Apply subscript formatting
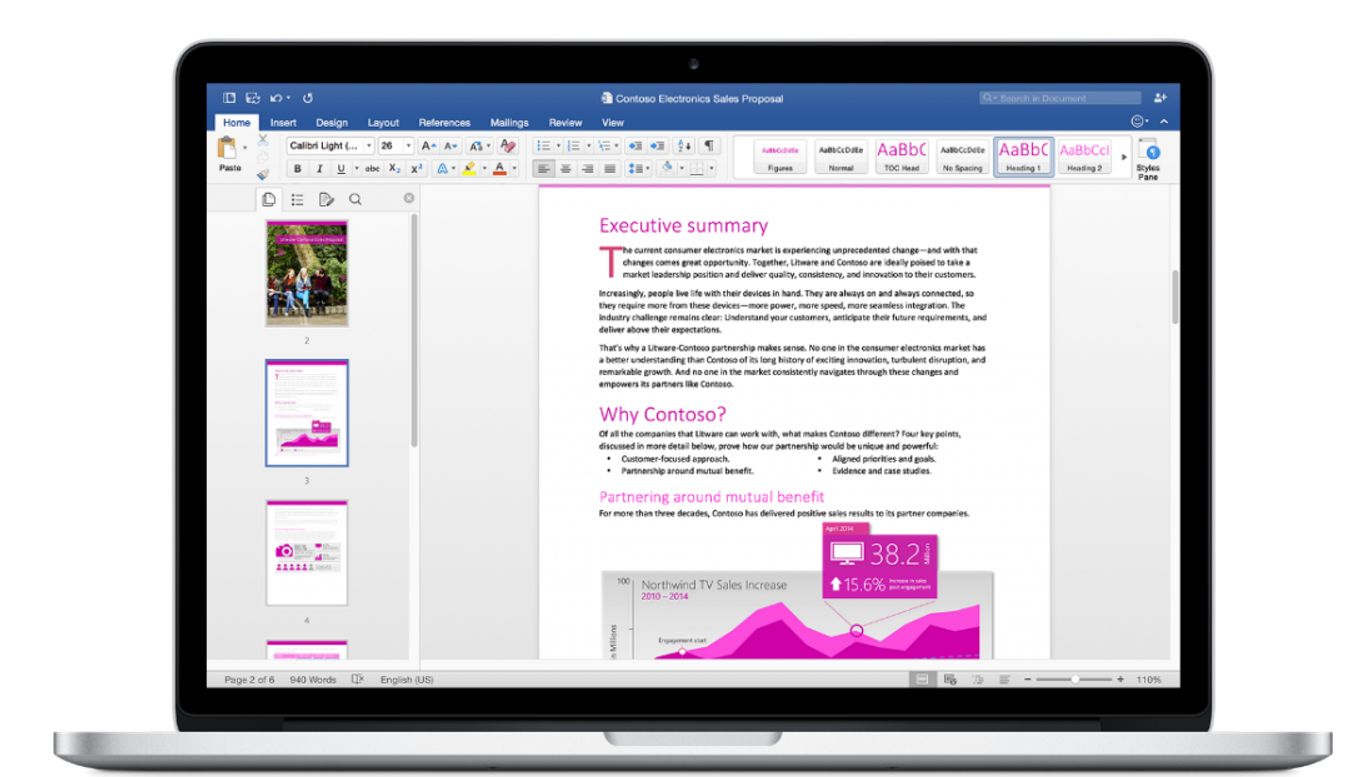The image size is (1354, 777). (395, 169)
